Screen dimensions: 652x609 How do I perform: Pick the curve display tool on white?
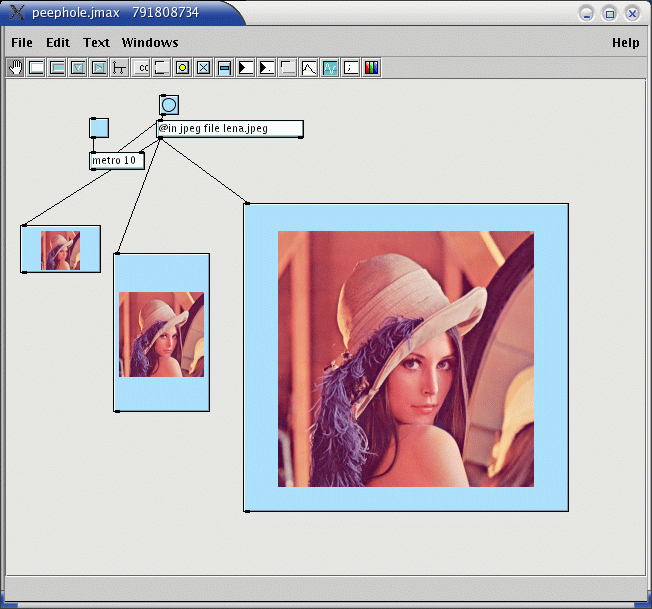(x=309, y=67)
